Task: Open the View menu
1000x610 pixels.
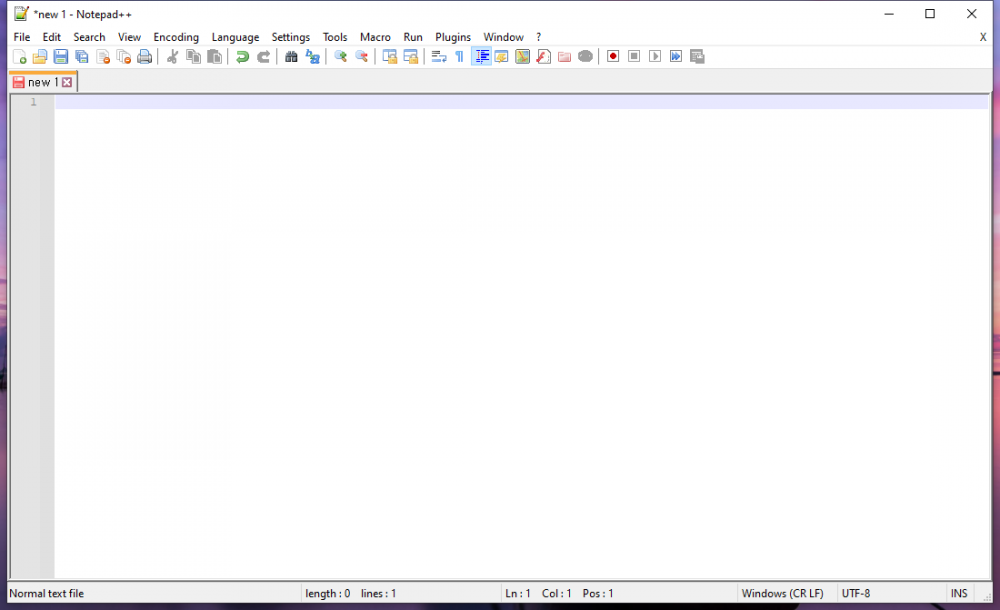Action: tap(129, 37)
